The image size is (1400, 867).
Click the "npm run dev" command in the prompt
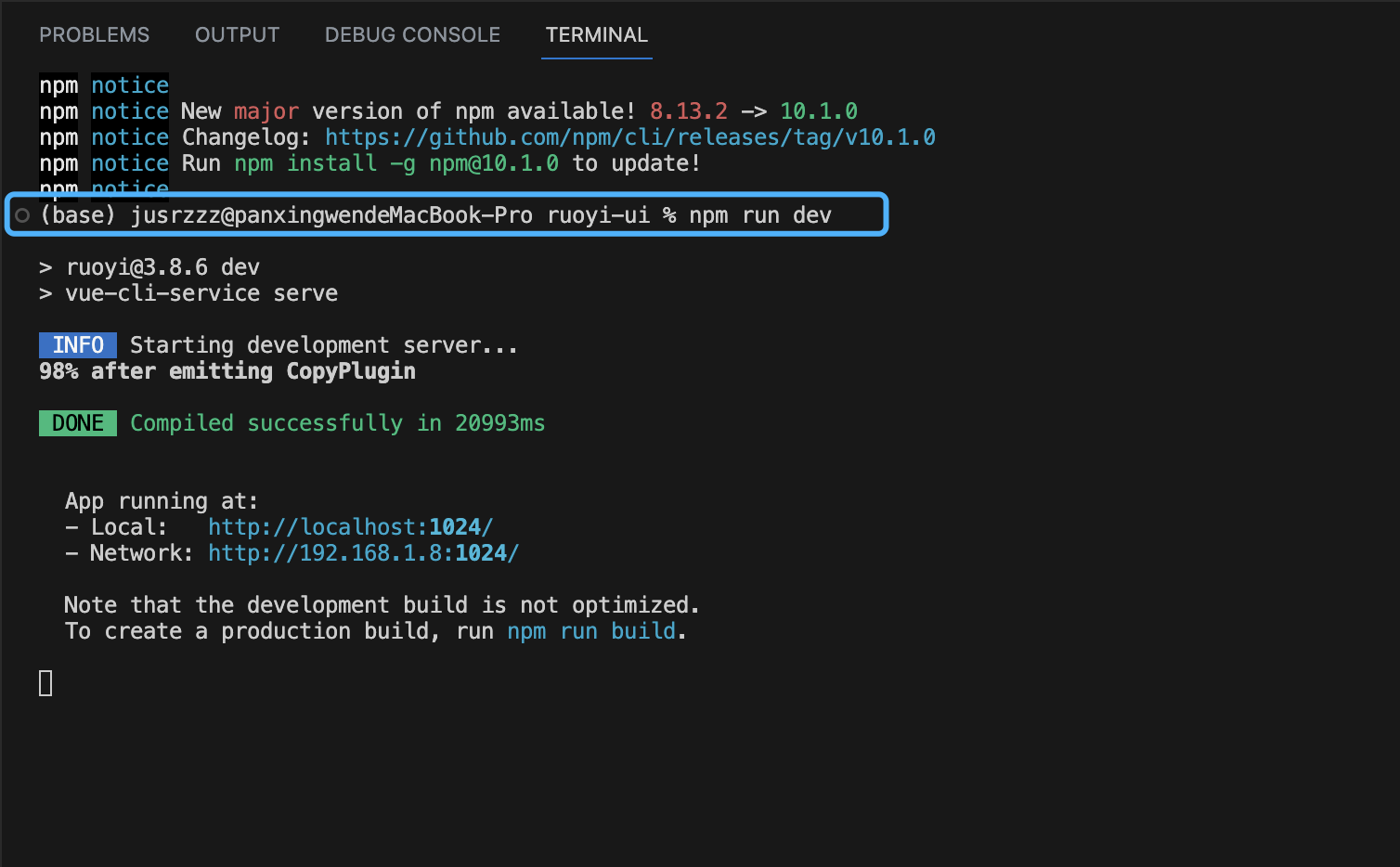point(759,215)
